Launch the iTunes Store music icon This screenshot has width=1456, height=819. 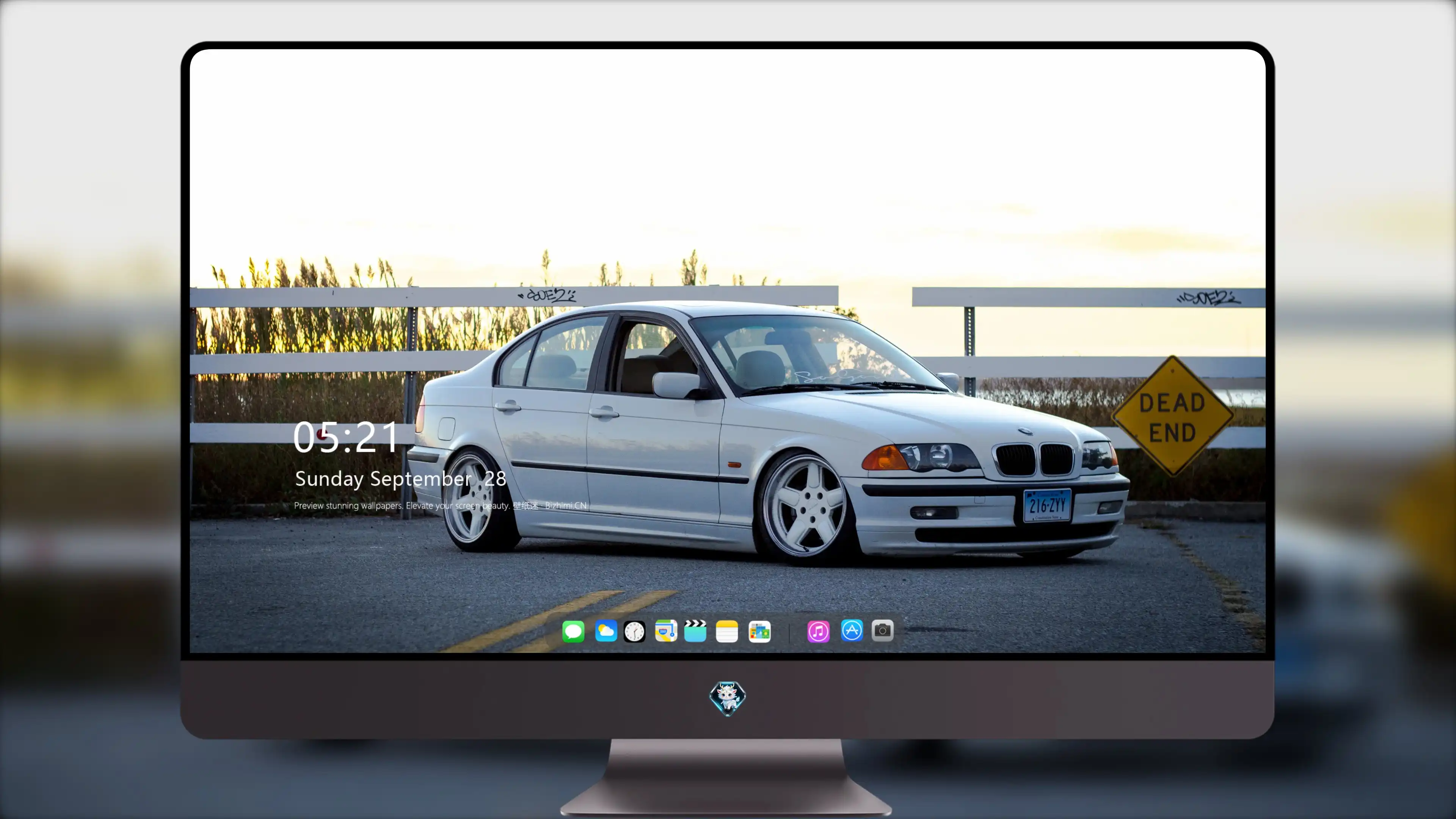819,631
